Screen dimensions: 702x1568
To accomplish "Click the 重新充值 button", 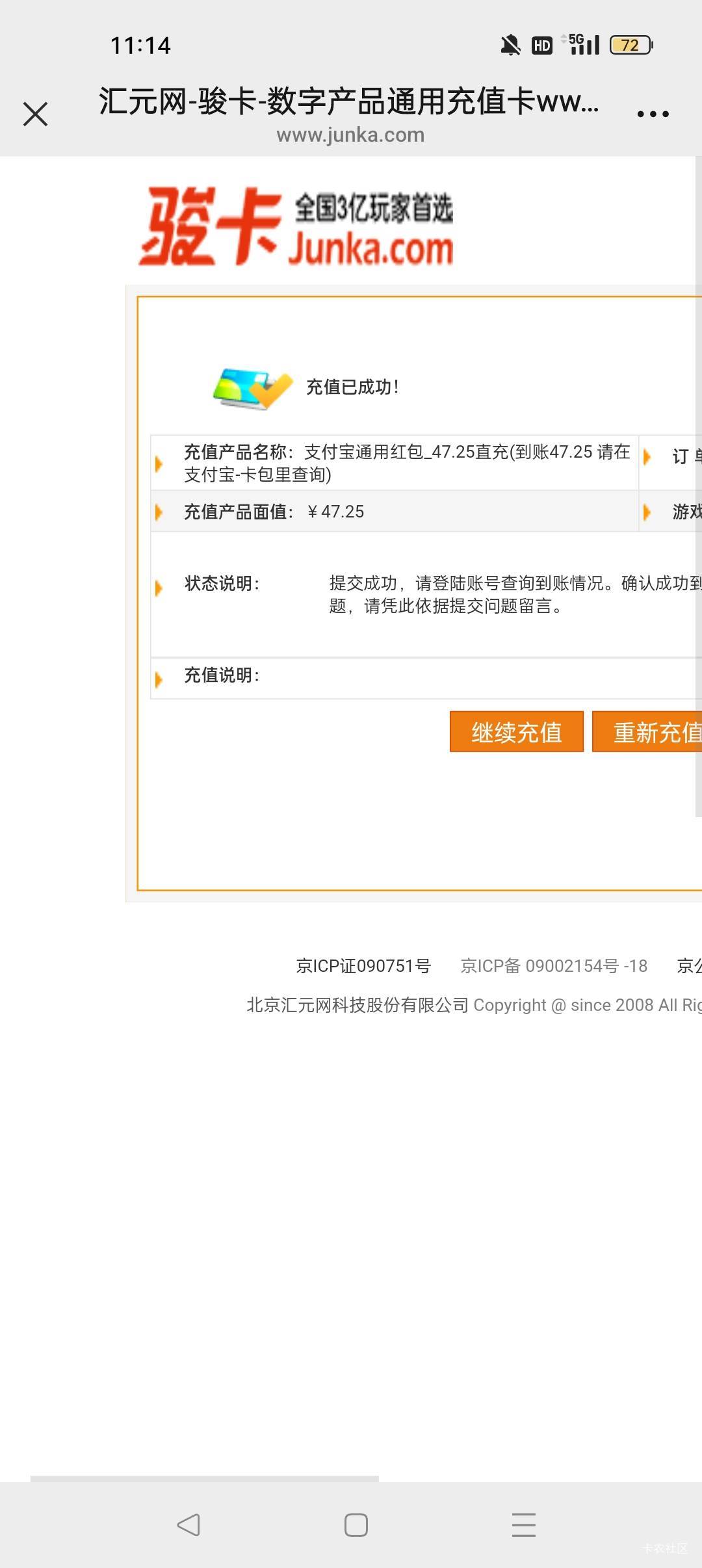I will pyautogui.click(x=647, y=732).
